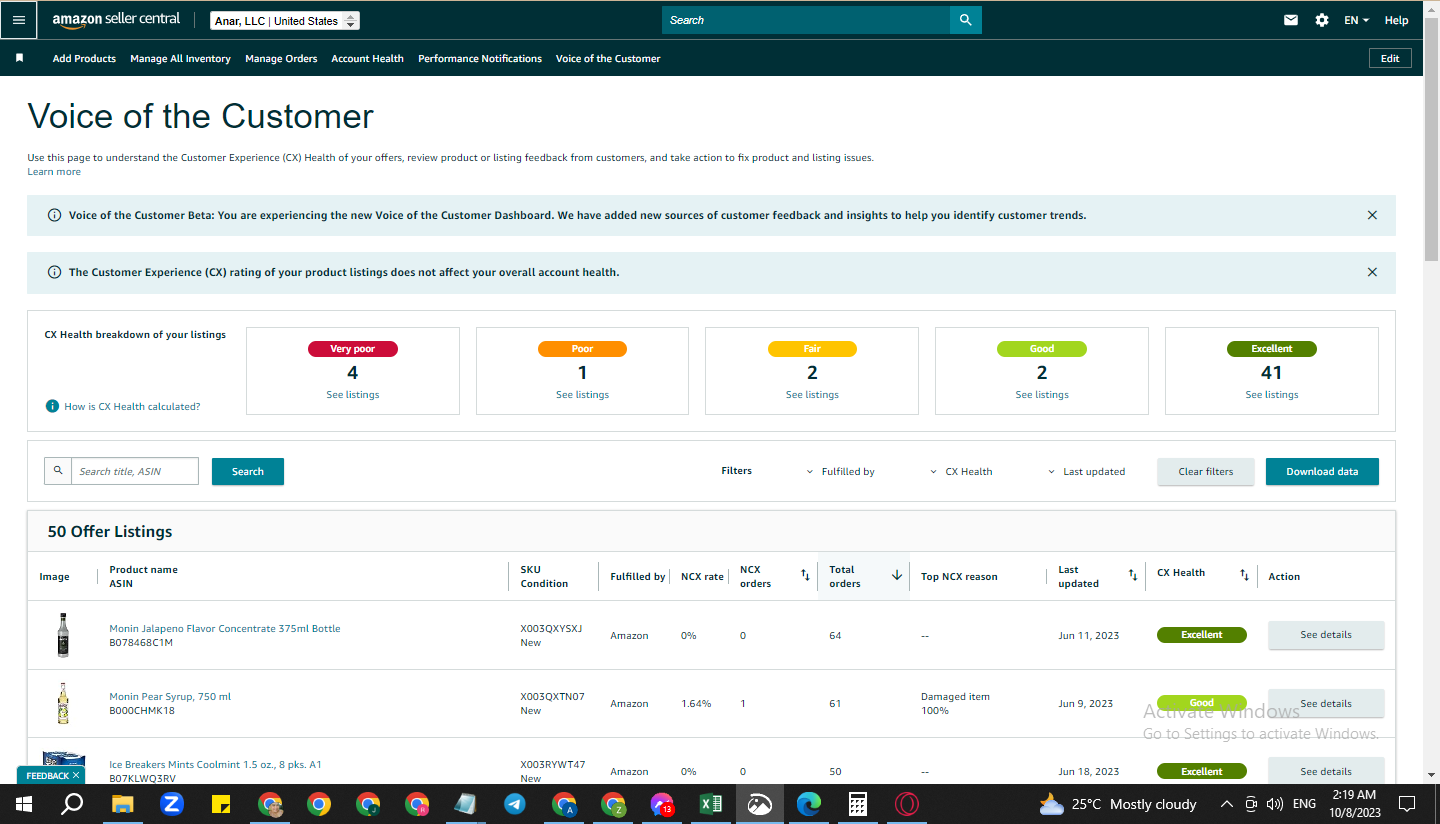Dismiss the Voice of the Customer Beta banner

(x=1372, y=215)
